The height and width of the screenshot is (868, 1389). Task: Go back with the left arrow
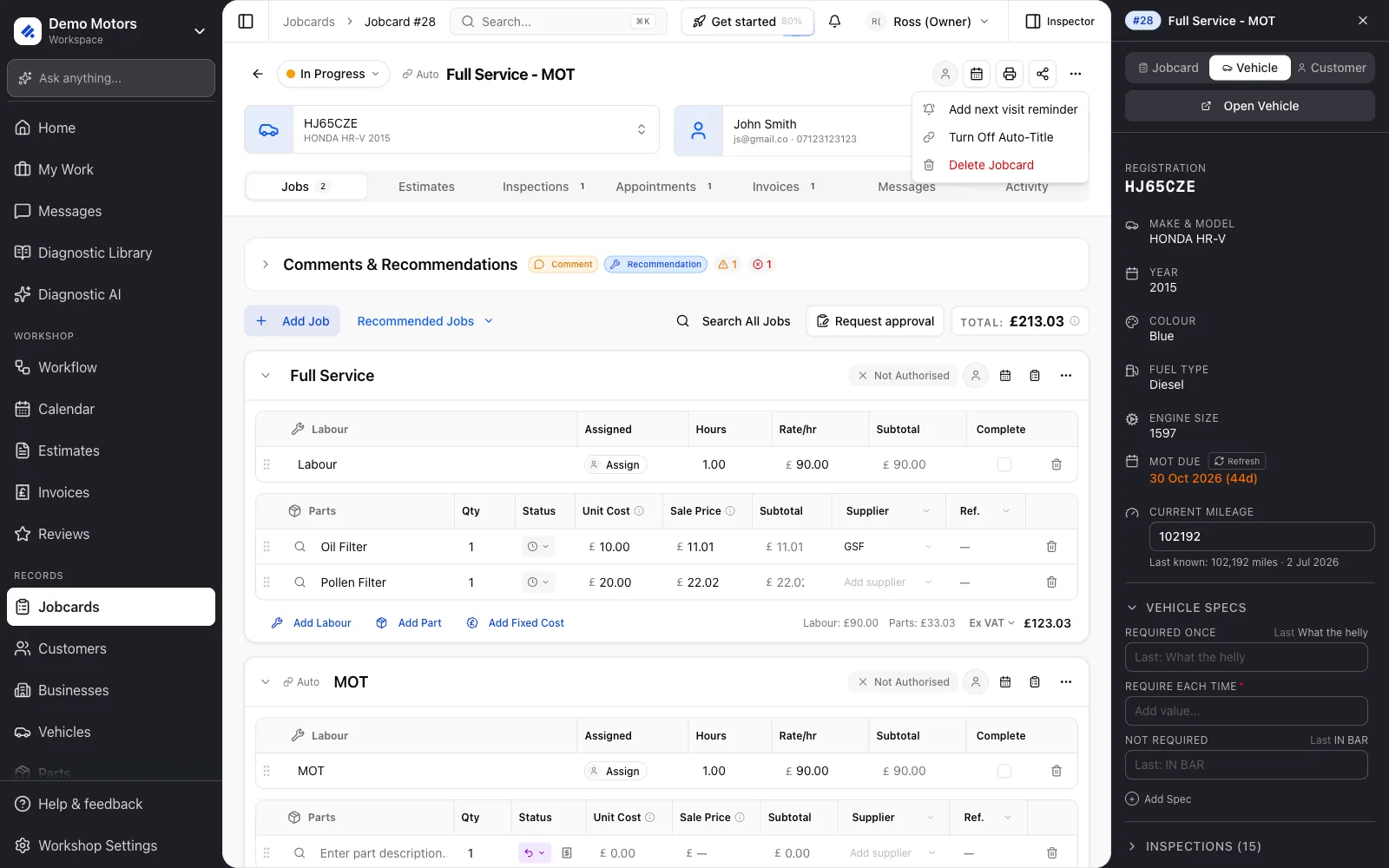pyautogui.click(x=258, y=75)
